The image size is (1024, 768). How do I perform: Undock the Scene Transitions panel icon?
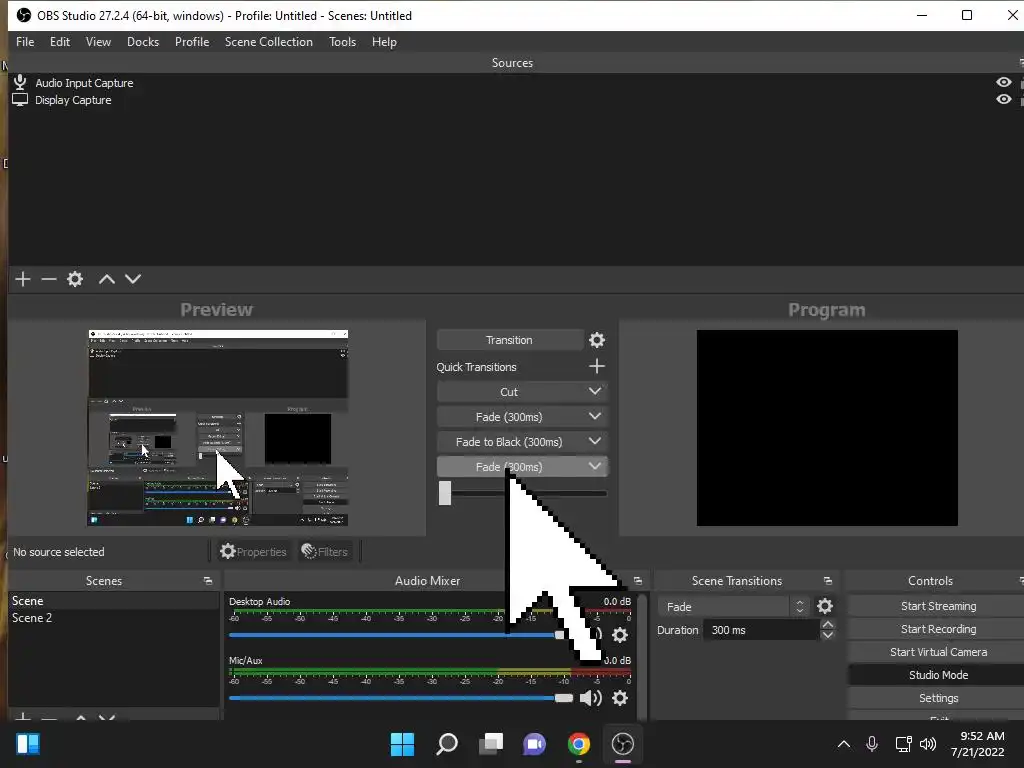coord(827,581)
